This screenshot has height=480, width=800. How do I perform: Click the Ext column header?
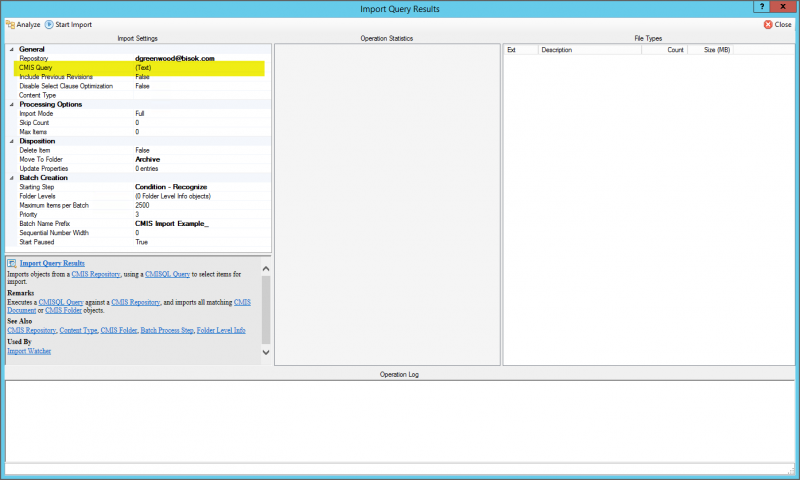click(x=521, y=50)
